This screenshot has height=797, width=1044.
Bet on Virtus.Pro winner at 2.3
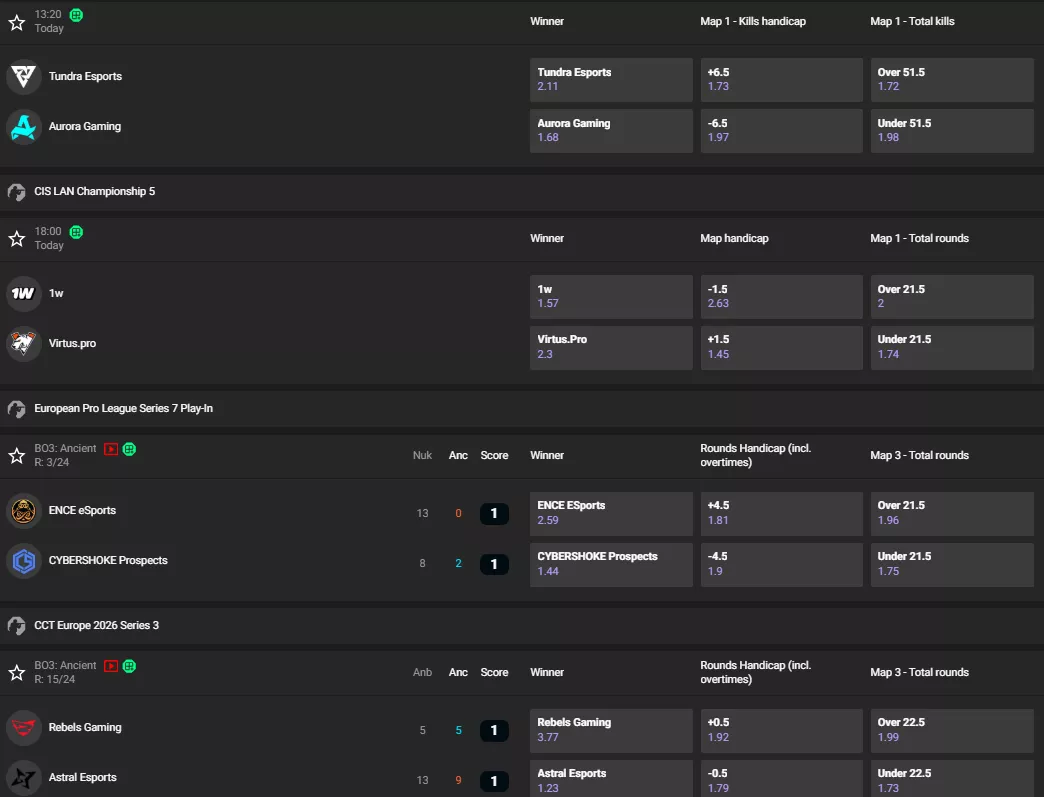[x=611, y=348]
